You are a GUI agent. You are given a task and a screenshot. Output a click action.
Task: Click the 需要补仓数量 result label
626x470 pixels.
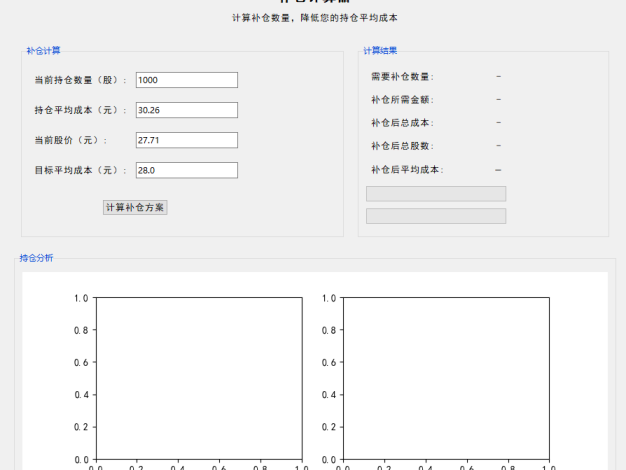[x=402, y=76]
